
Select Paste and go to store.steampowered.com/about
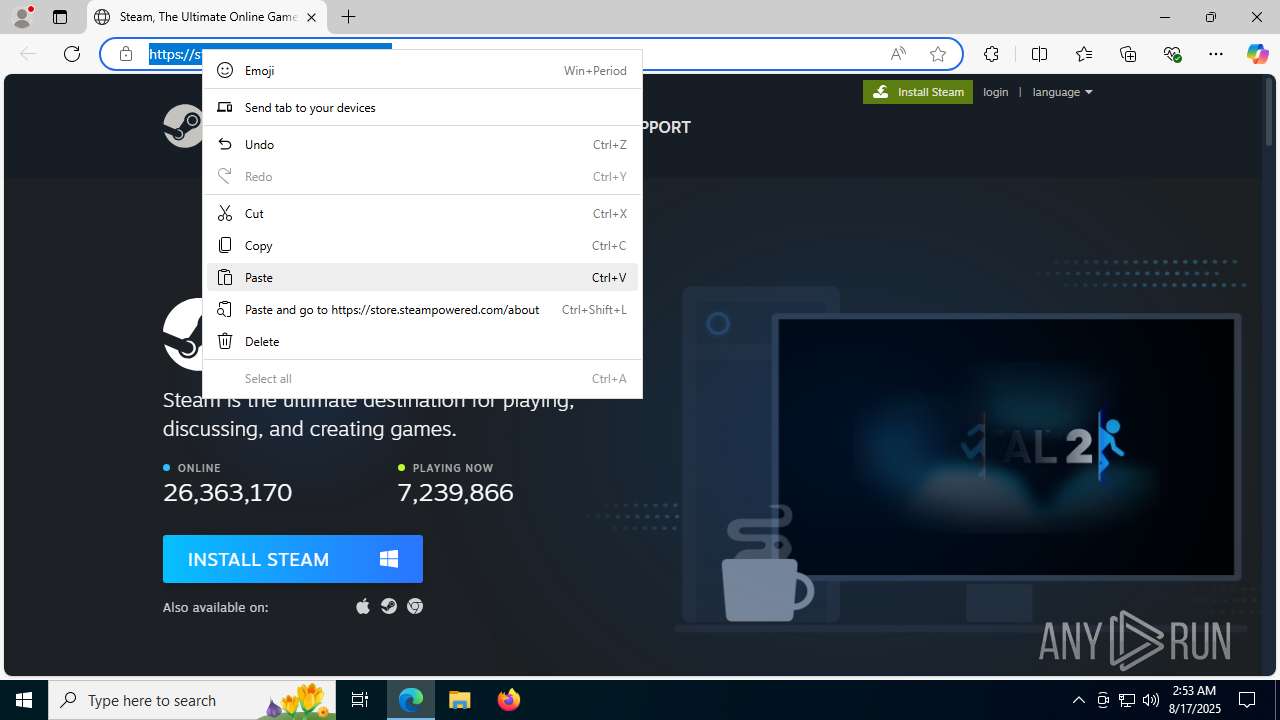(422, 309)
